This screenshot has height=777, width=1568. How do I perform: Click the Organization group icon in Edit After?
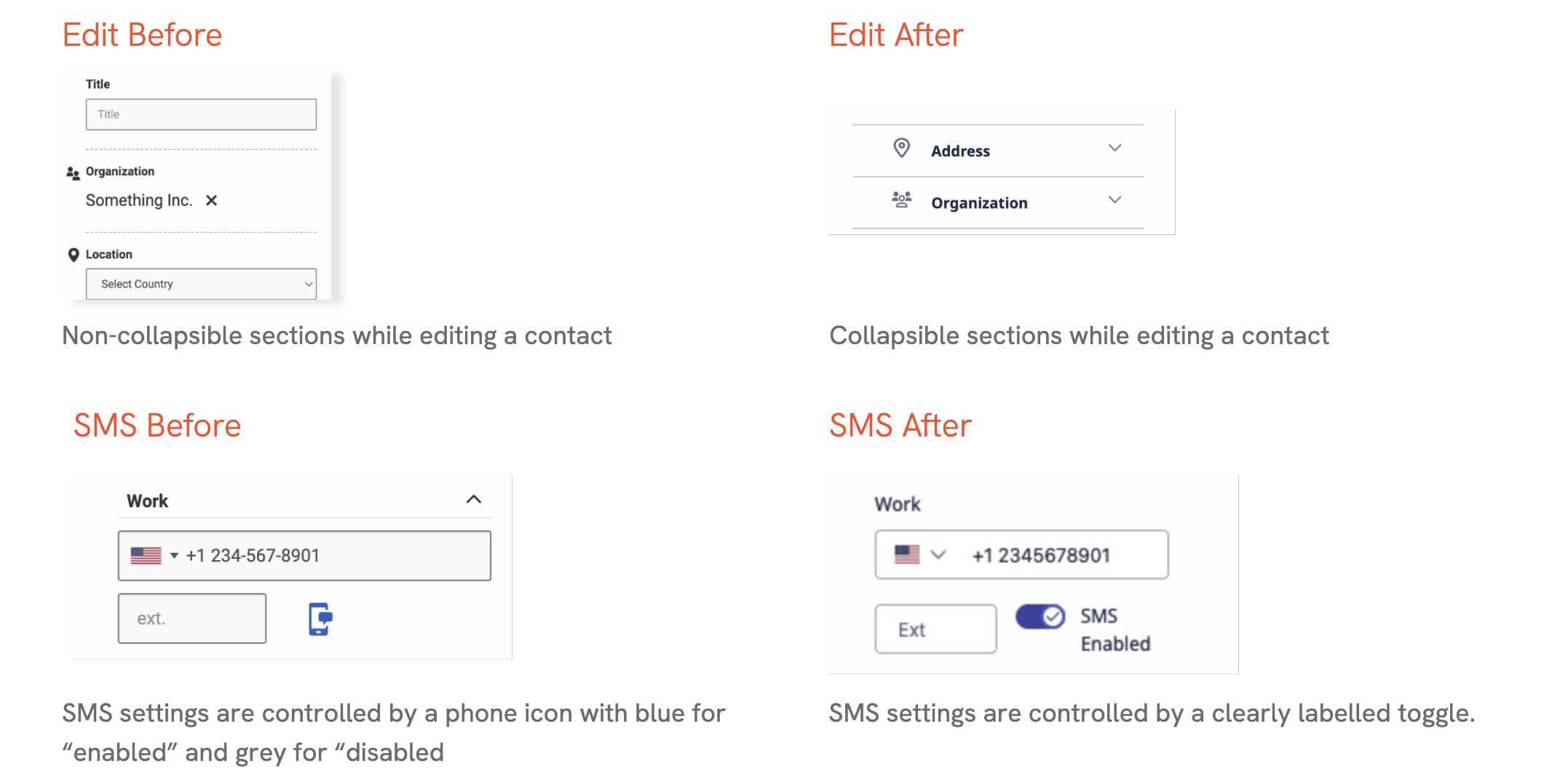901,199
